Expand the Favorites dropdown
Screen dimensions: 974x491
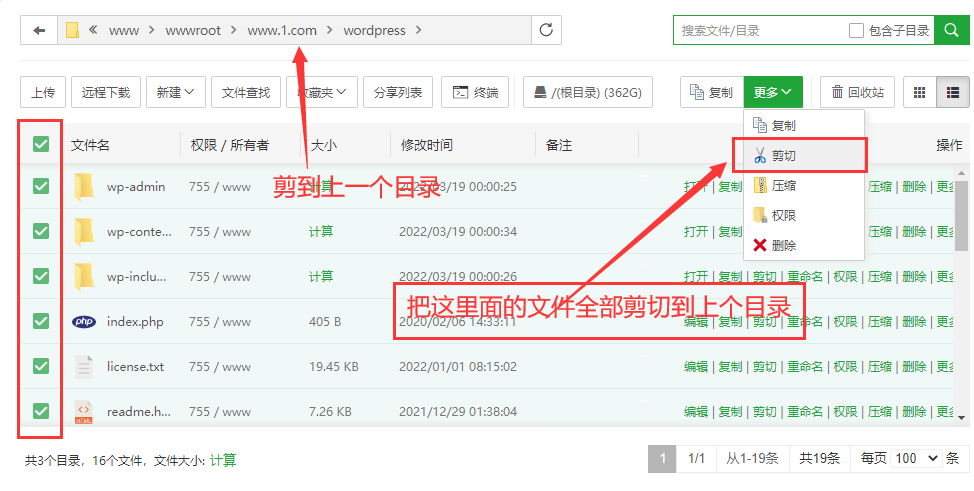click(x=322, y=93)
